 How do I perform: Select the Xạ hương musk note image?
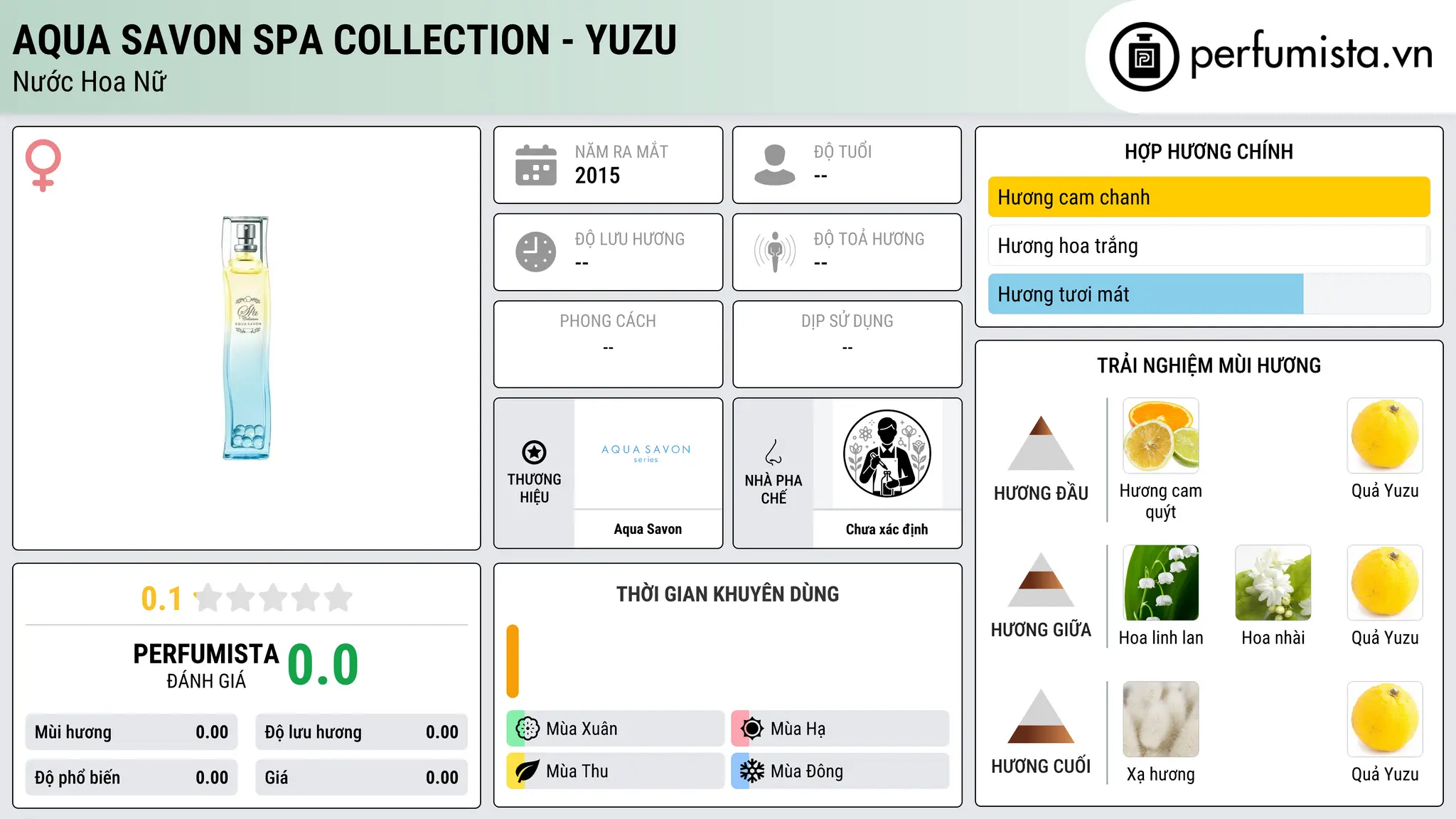[1161, 719]
